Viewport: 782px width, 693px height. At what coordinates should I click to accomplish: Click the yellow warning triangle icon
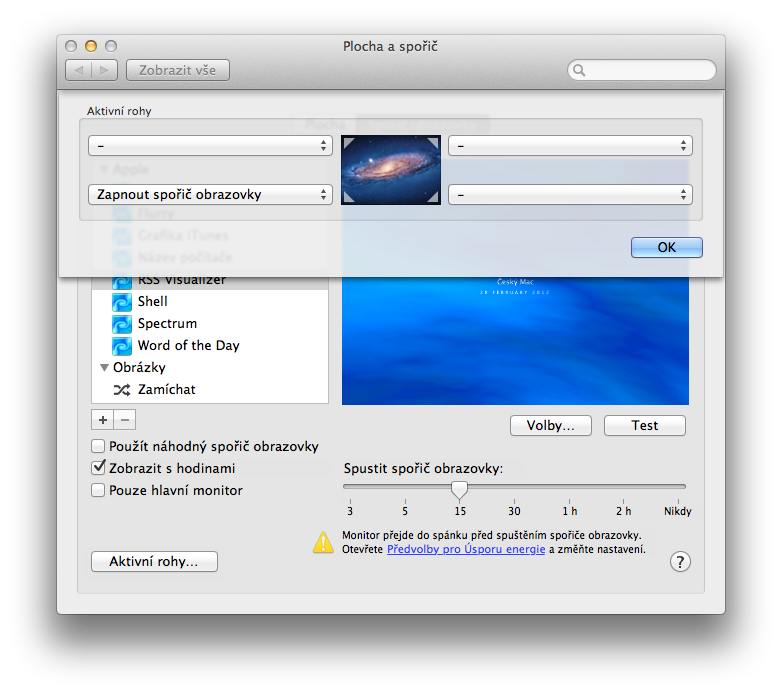[323, 542]
